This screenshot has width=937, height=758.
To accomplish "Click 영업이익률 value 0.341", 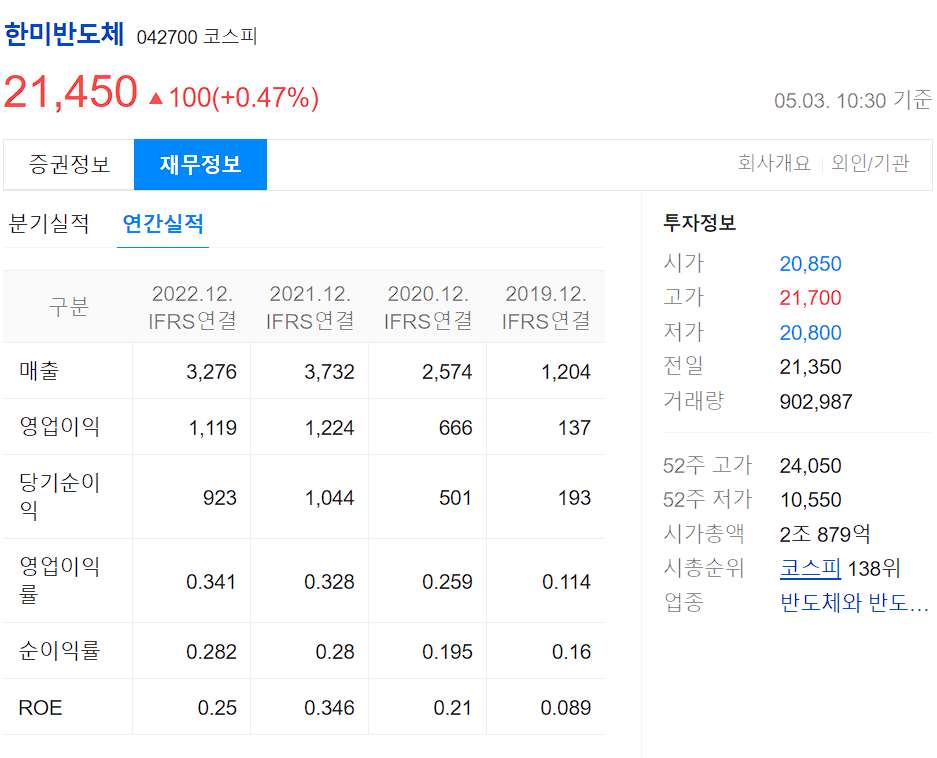I will coord(210,581).
